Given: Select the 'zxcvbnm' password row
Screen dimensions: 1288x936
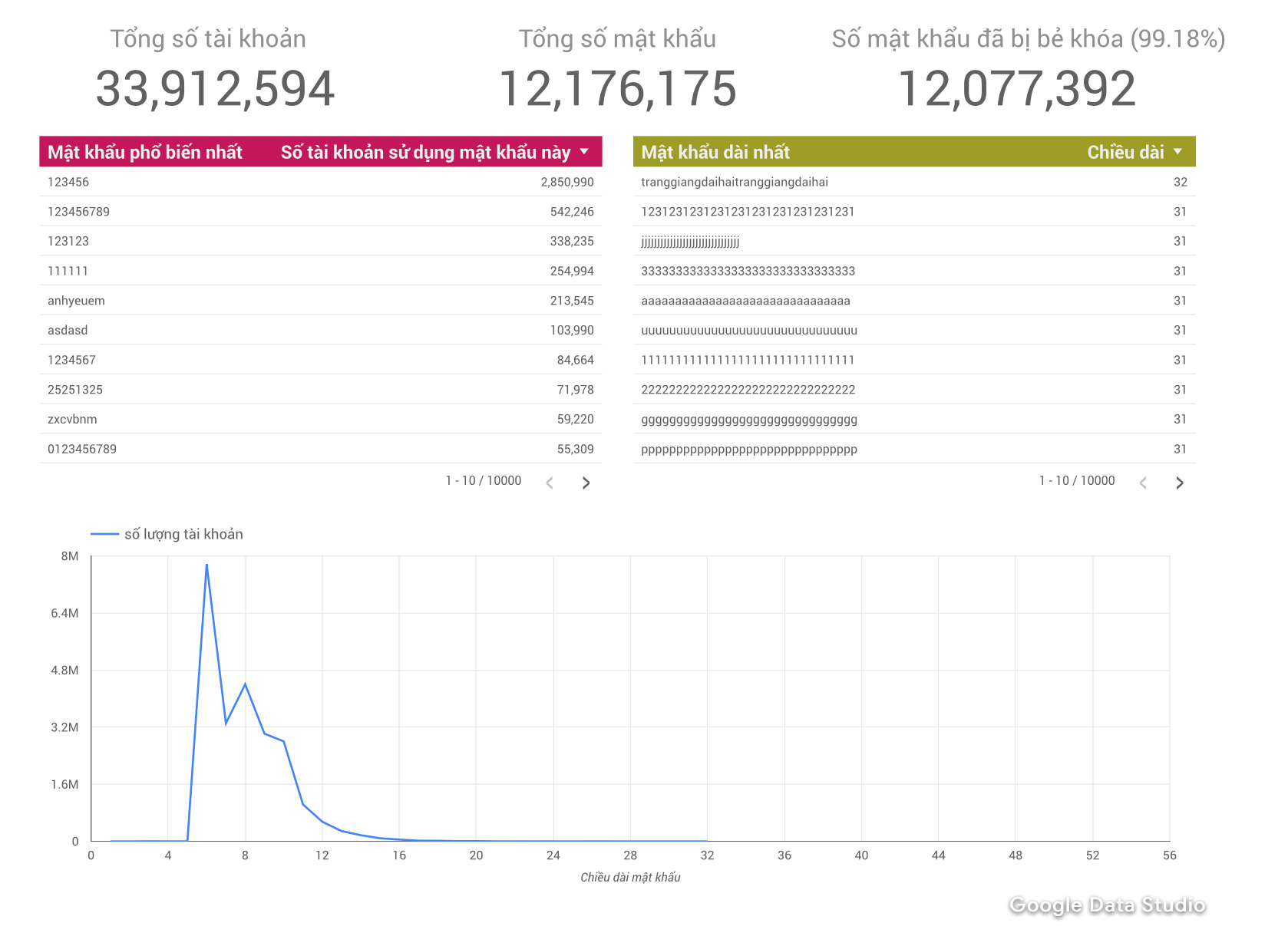Looking at the screenshot, I should coord(321,419).
